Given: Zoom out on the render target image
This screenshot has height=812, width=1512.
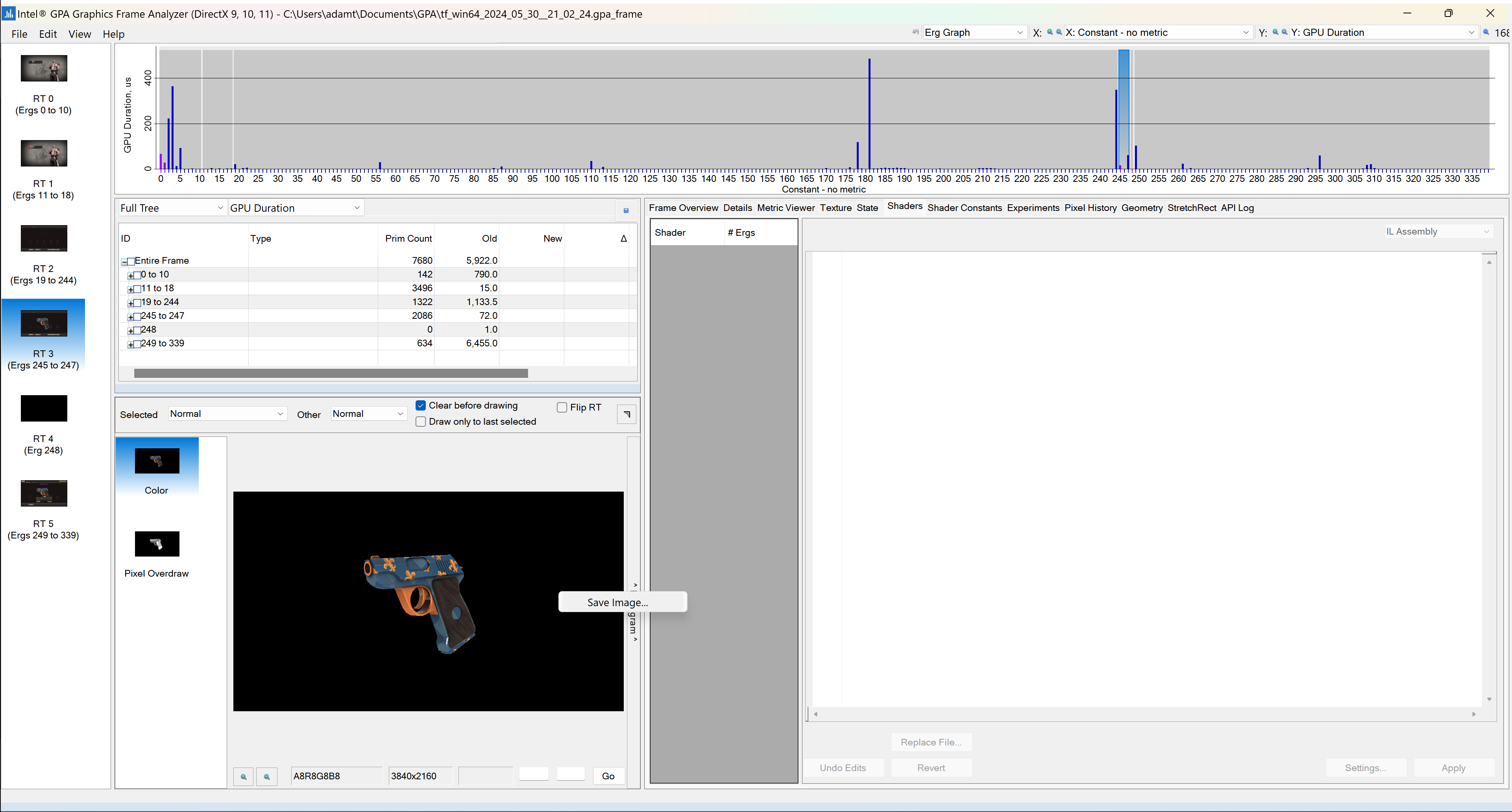Looking at the screenshot, I should tap(266, 776).
